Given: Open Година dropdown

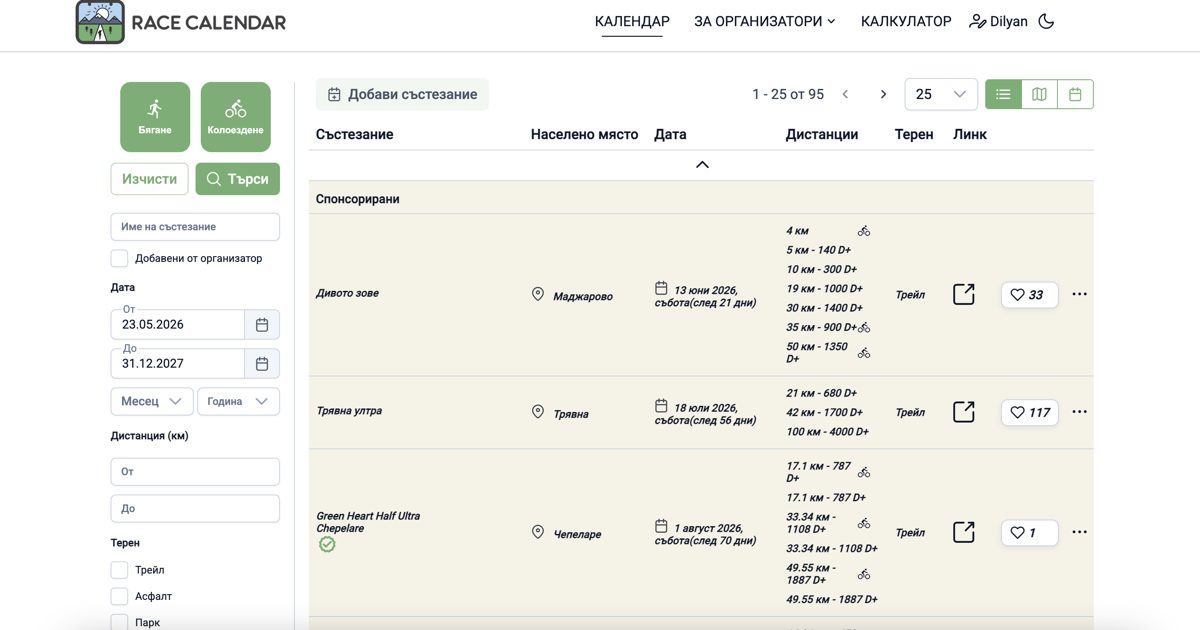Looking at the screenshot, I should point(239,401).
